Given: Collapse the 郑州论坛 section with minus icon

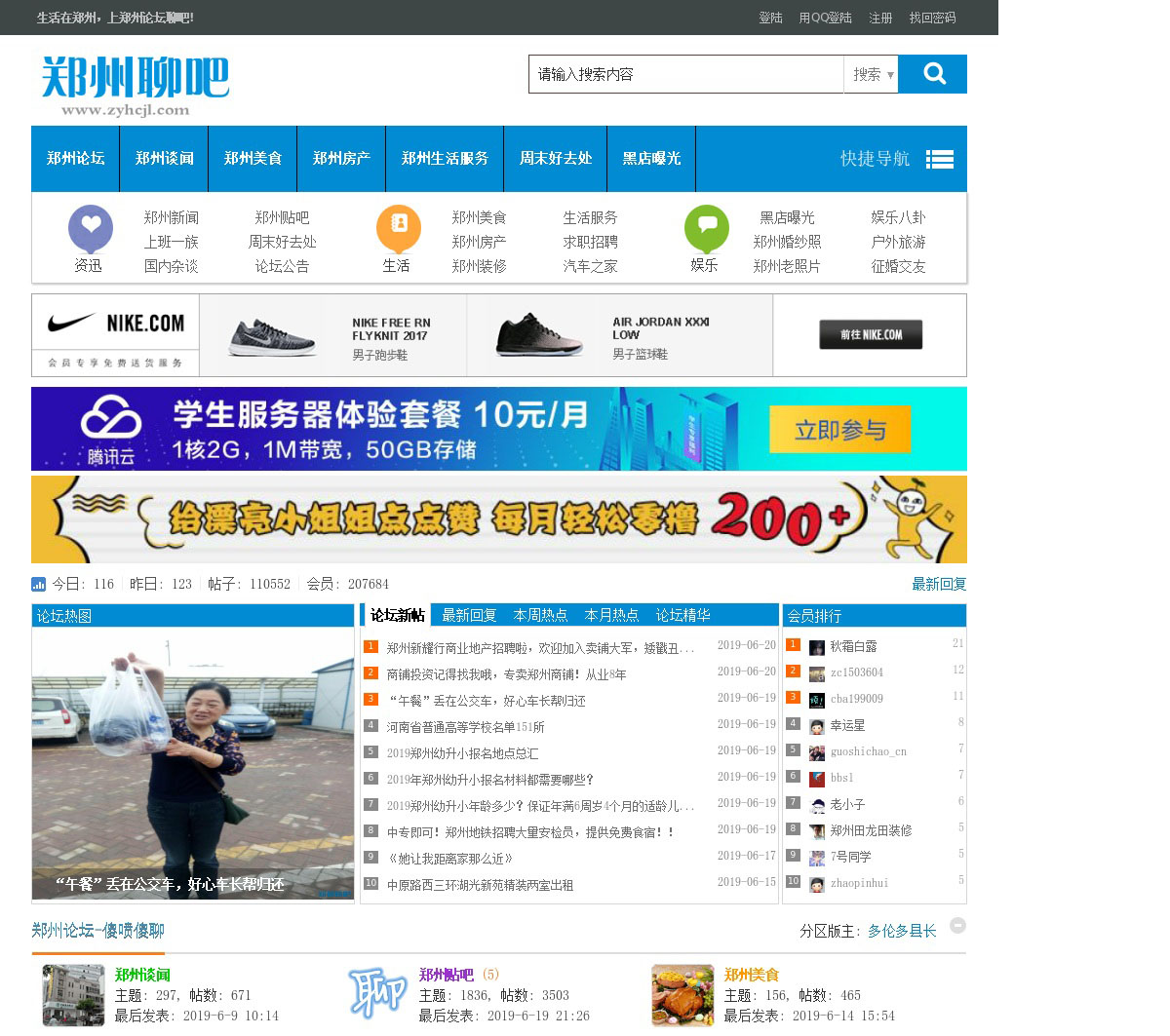Looking at the screenshot, I should [x=958, y=926].
